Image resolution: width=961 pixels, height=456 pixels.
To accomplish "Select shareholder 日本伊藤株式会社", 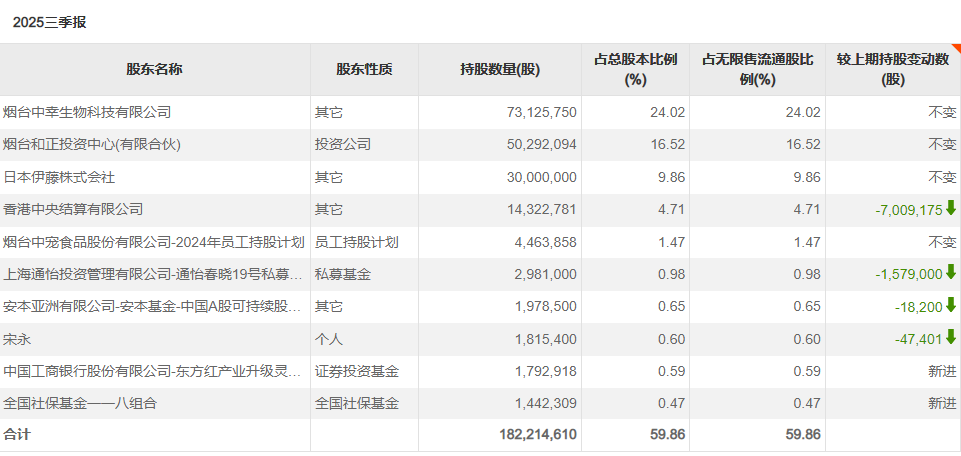I will click(x=59, y=178).
